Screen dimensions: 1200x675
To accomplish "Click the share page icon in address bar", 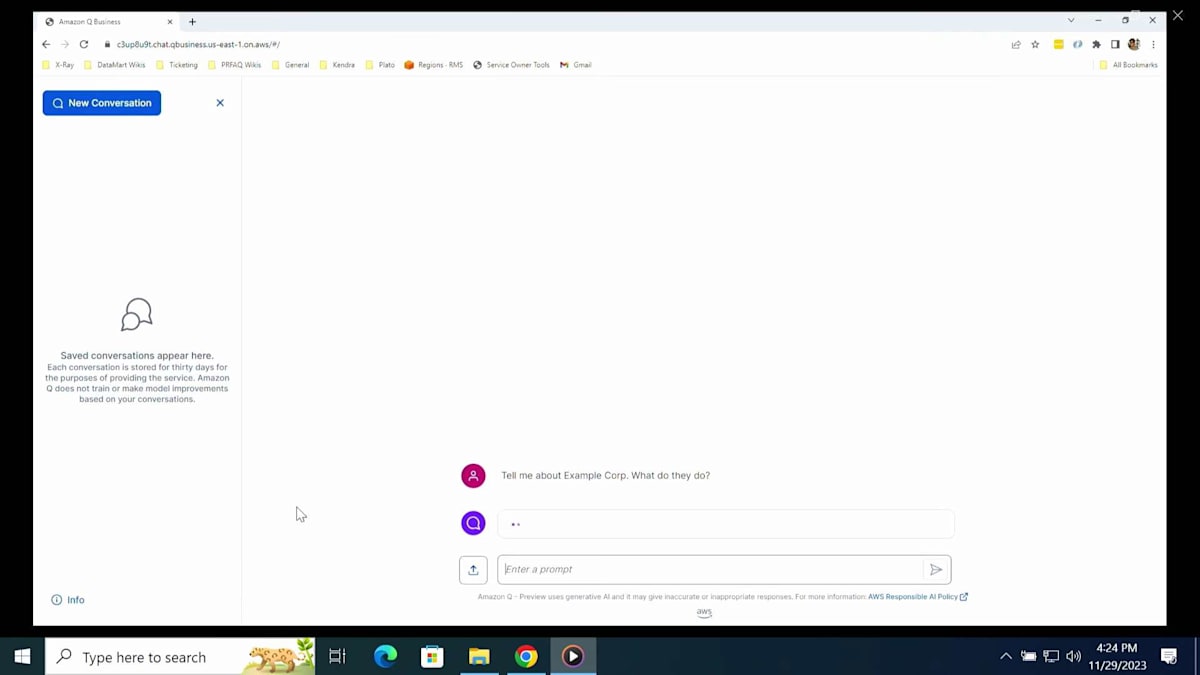I will tap(1016, 44).
